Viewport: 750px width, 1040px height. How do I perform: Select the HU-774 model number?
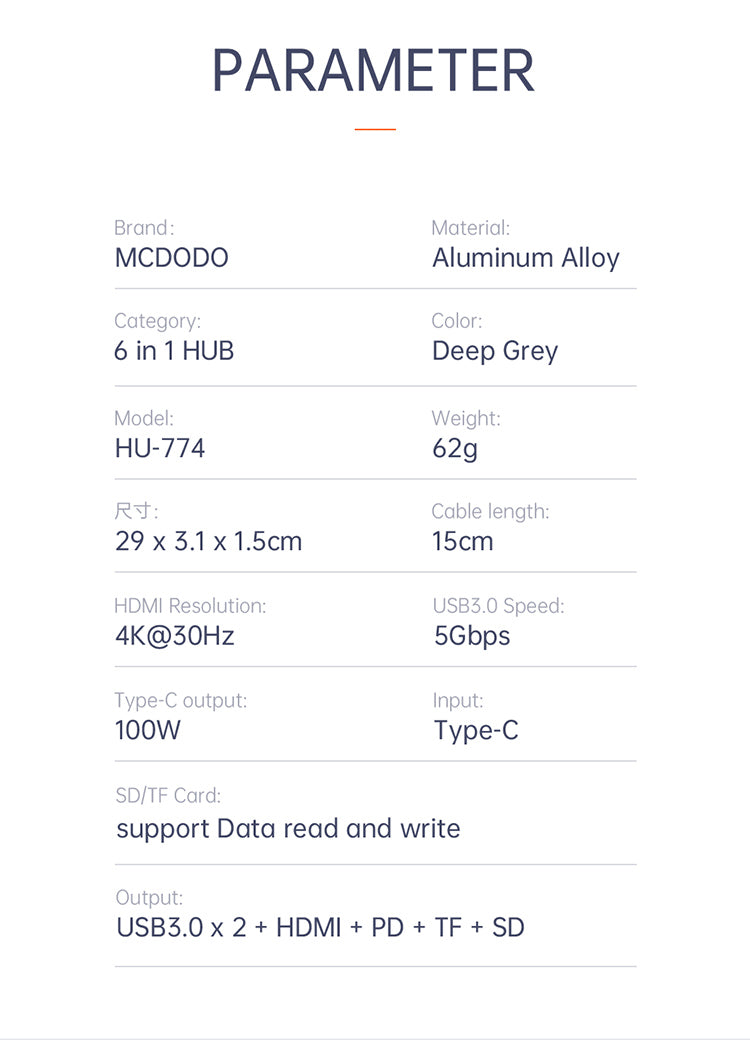[160, 448]
